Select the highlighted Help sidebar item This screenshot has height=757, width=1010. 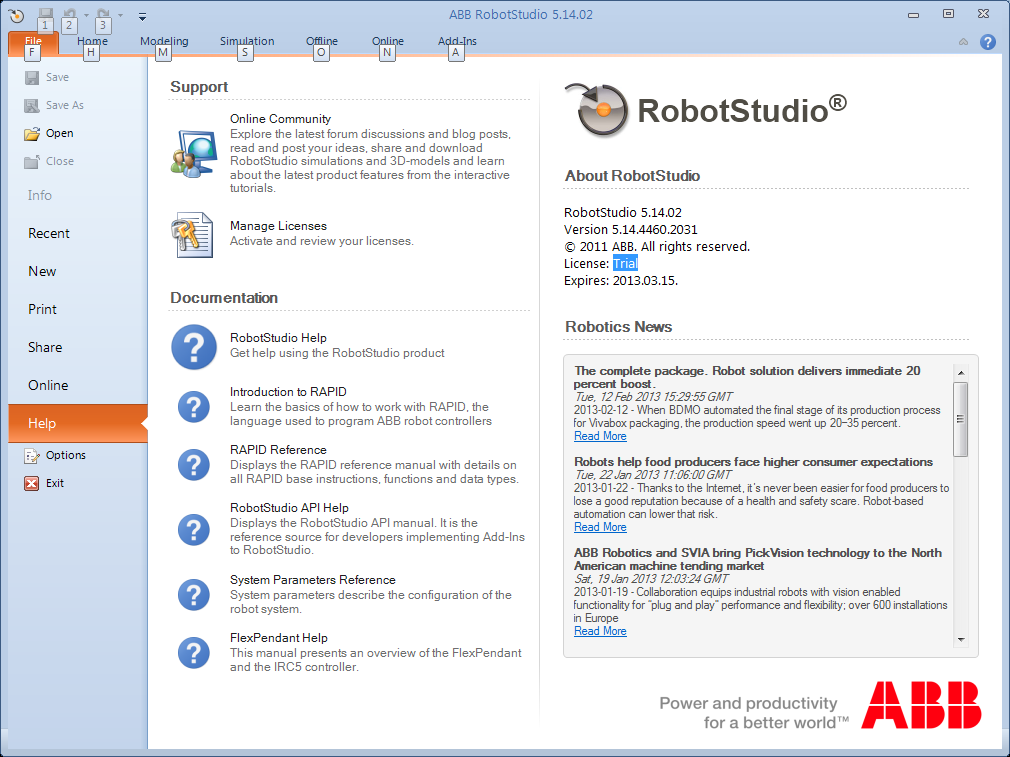(x=78, y=423)
